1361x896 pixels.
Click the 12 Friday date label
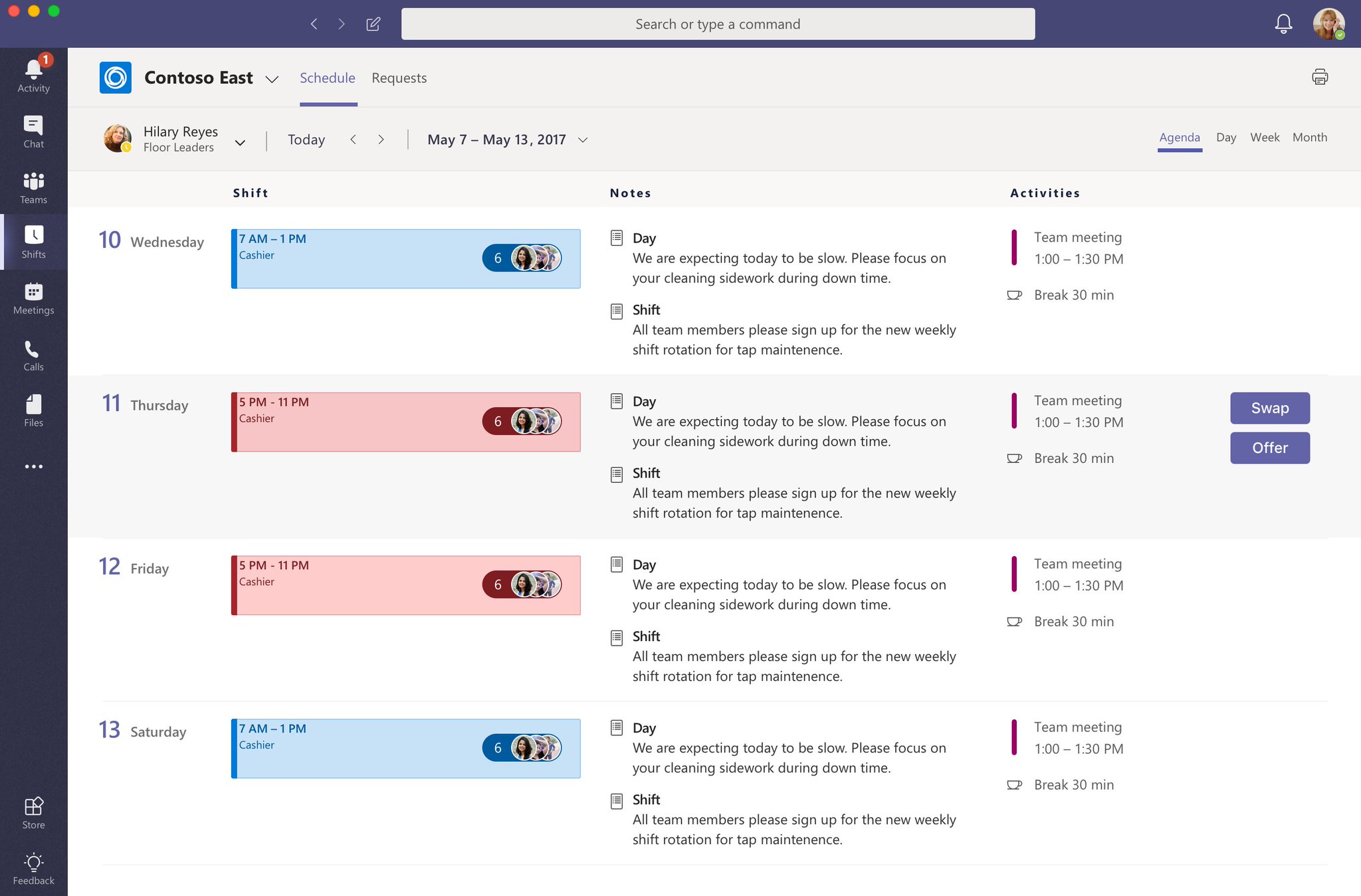(134, 567)
